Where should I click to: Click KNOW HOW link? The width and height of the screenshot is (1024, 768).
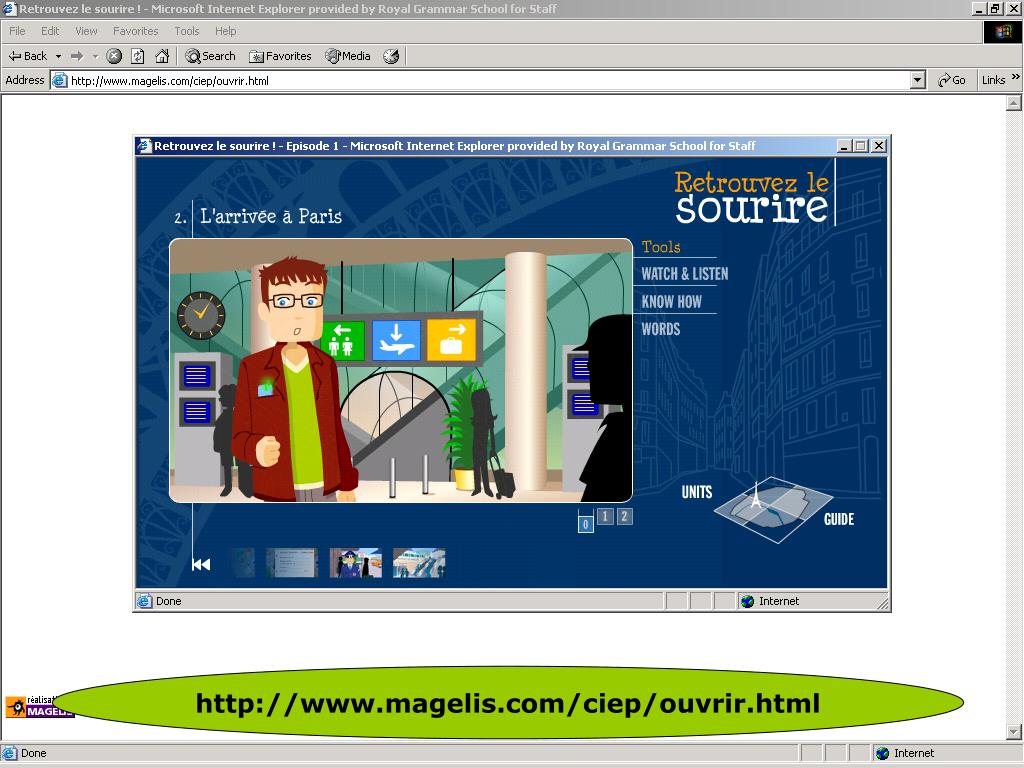[x=671, y=301]
